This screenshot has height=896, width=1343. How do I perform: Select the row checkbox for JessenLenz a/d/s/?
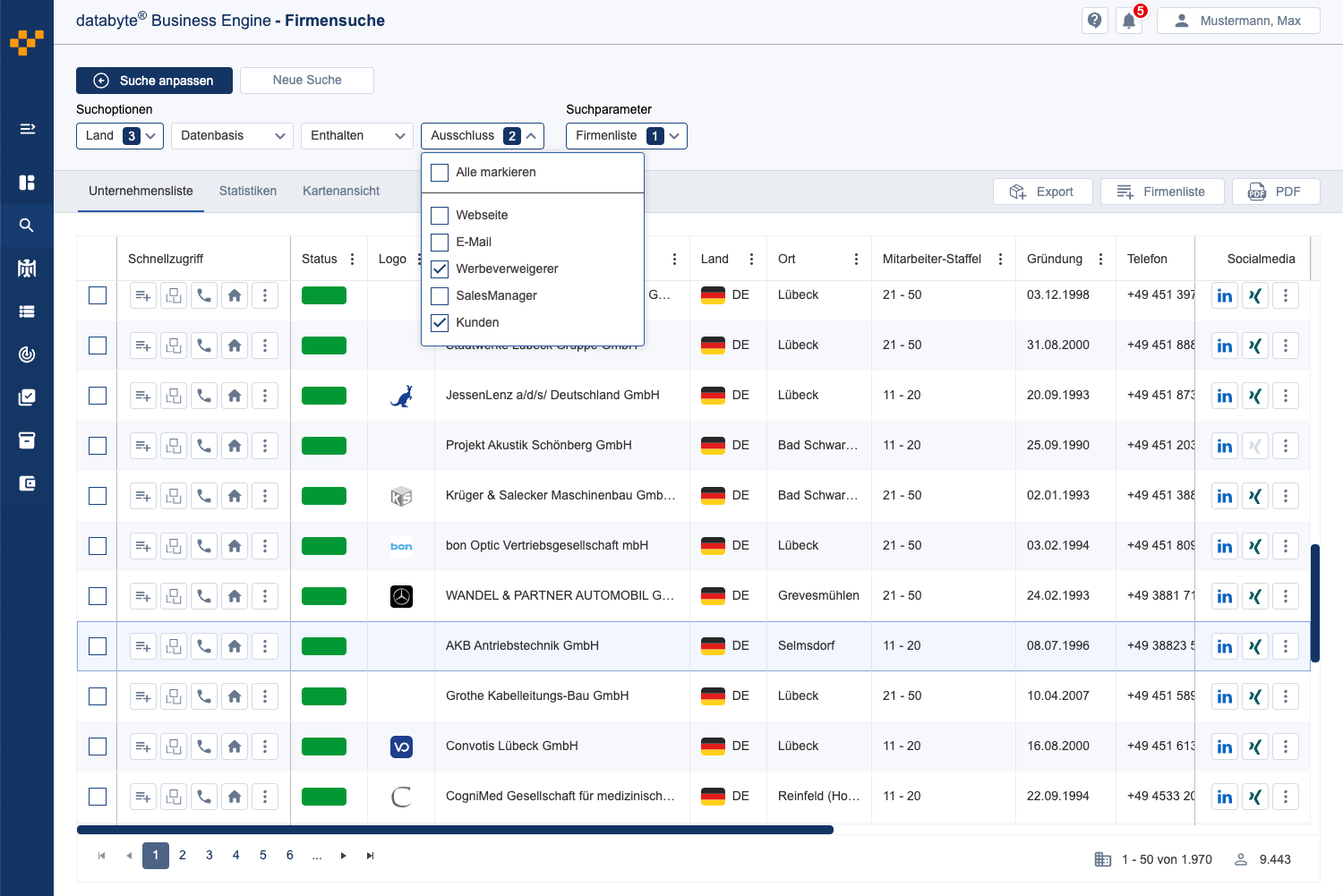click(x=98, y=396)
